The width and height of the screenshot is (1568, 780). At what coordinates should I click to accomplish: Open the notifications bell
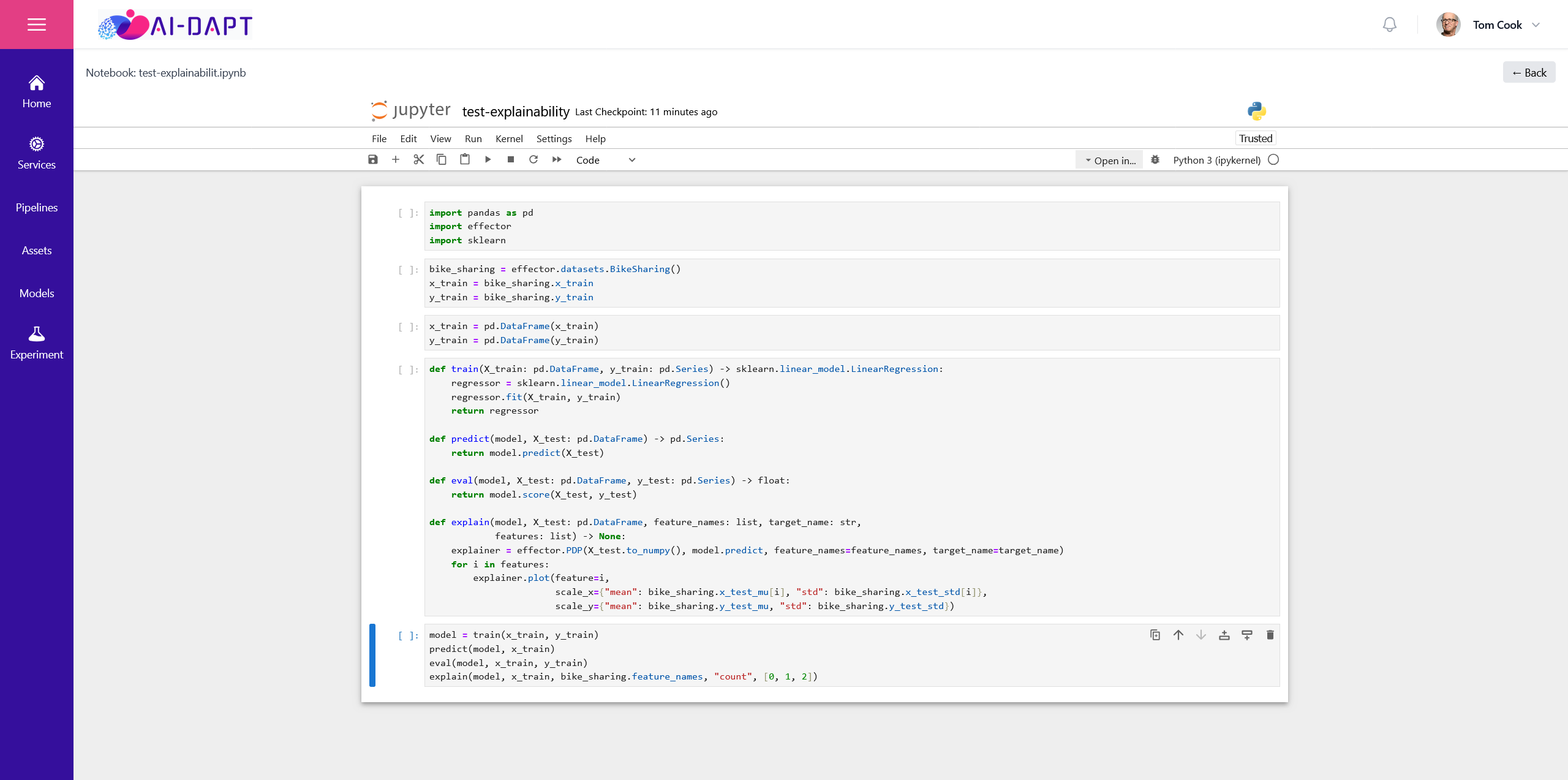(1390, 25)
